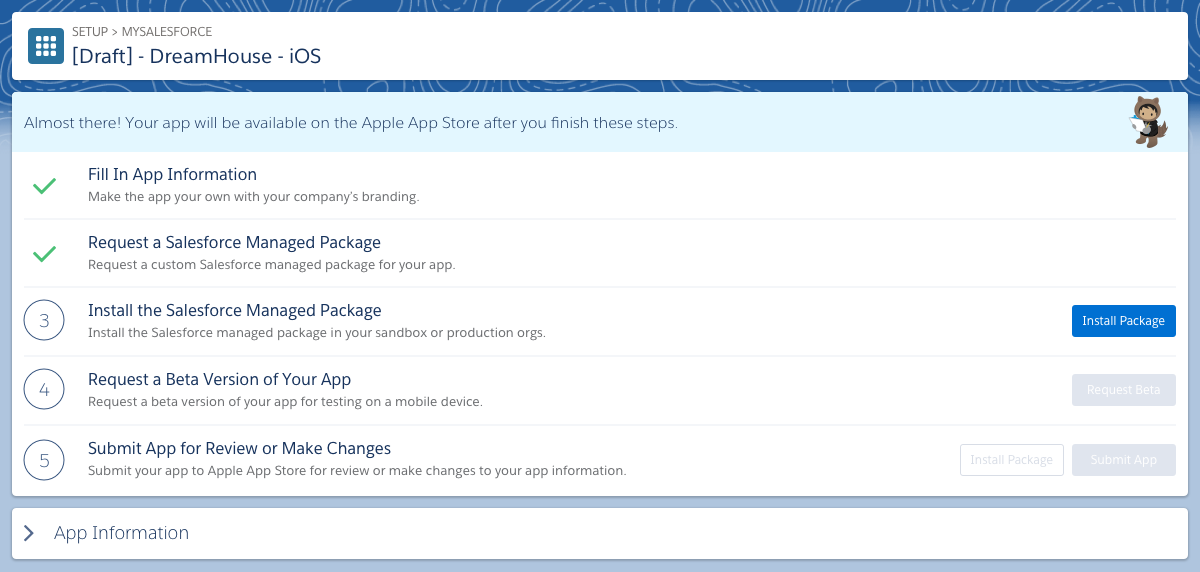Screen dimensions: 1200x572
Task: Click the step 4 circle indicator
Action: coord(44,390)
